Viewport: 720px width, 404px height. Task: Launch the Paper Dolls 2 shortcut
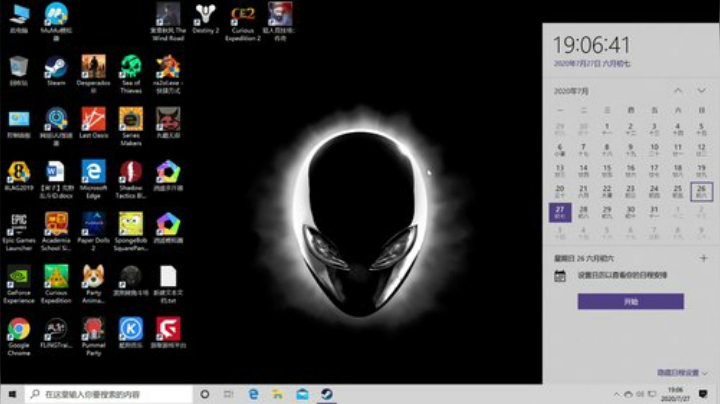pos(93,231)
